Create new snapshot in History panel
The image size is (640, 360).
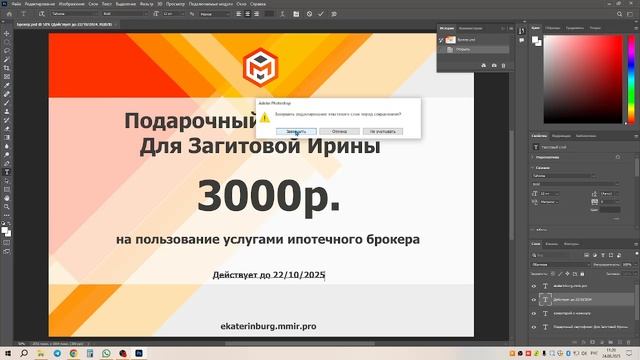(x=494, y=65)
